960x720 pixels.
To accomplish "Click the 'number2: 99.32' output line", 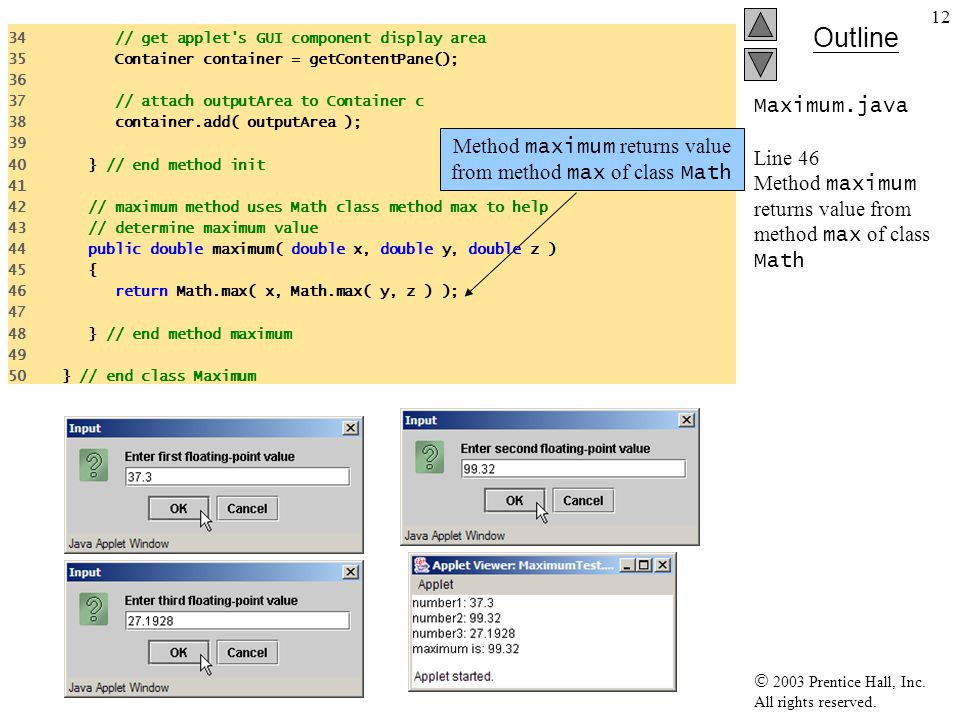I will (456, 618).
